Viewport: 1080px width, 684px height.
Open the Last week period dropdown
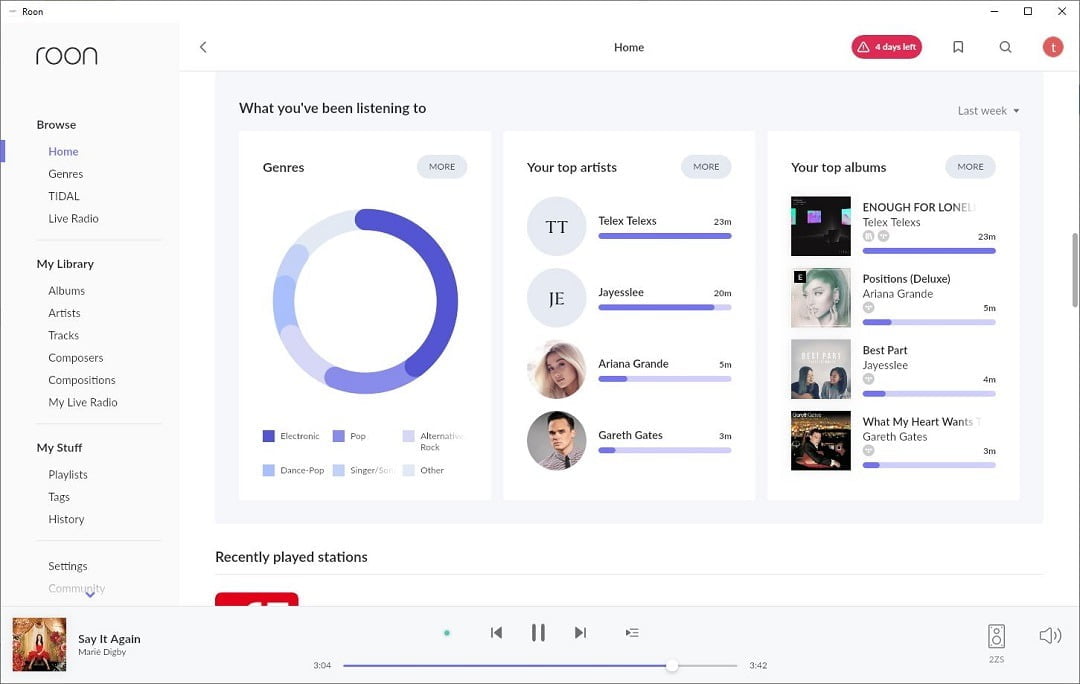coord(988,111)
